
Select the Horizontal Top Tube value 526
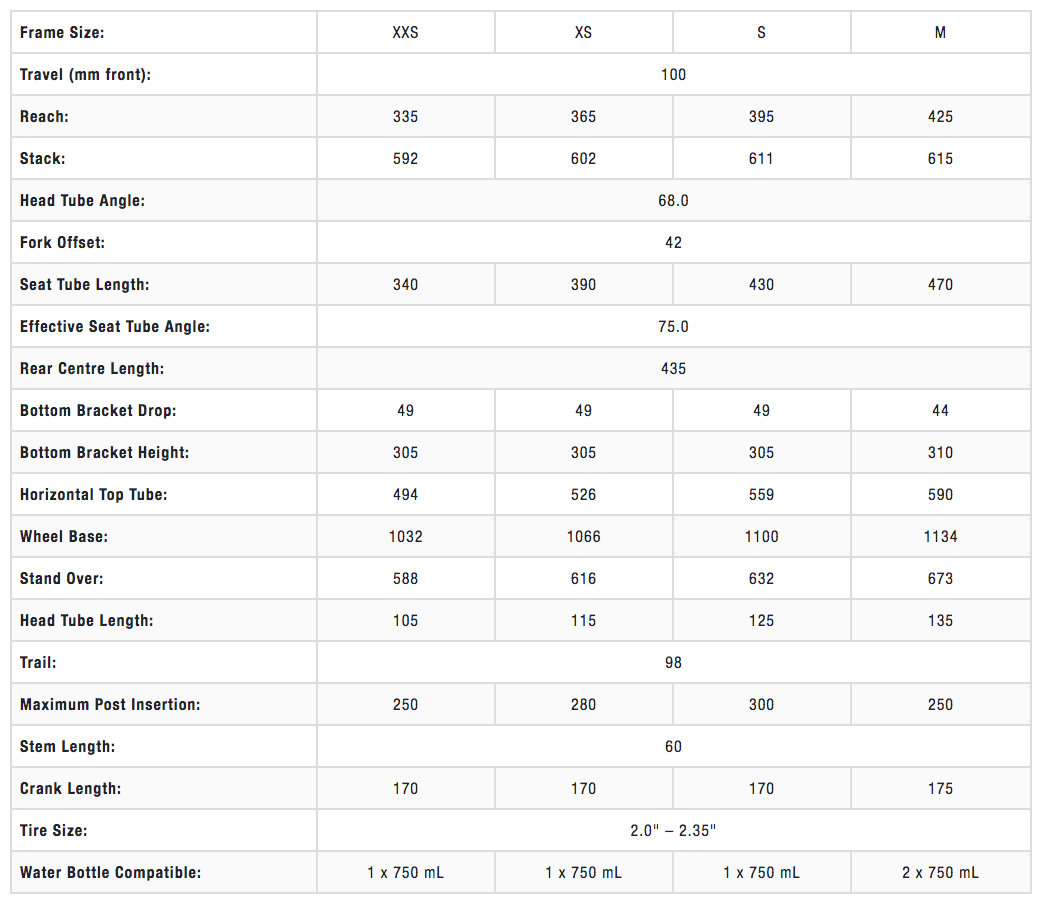(583, 494)
